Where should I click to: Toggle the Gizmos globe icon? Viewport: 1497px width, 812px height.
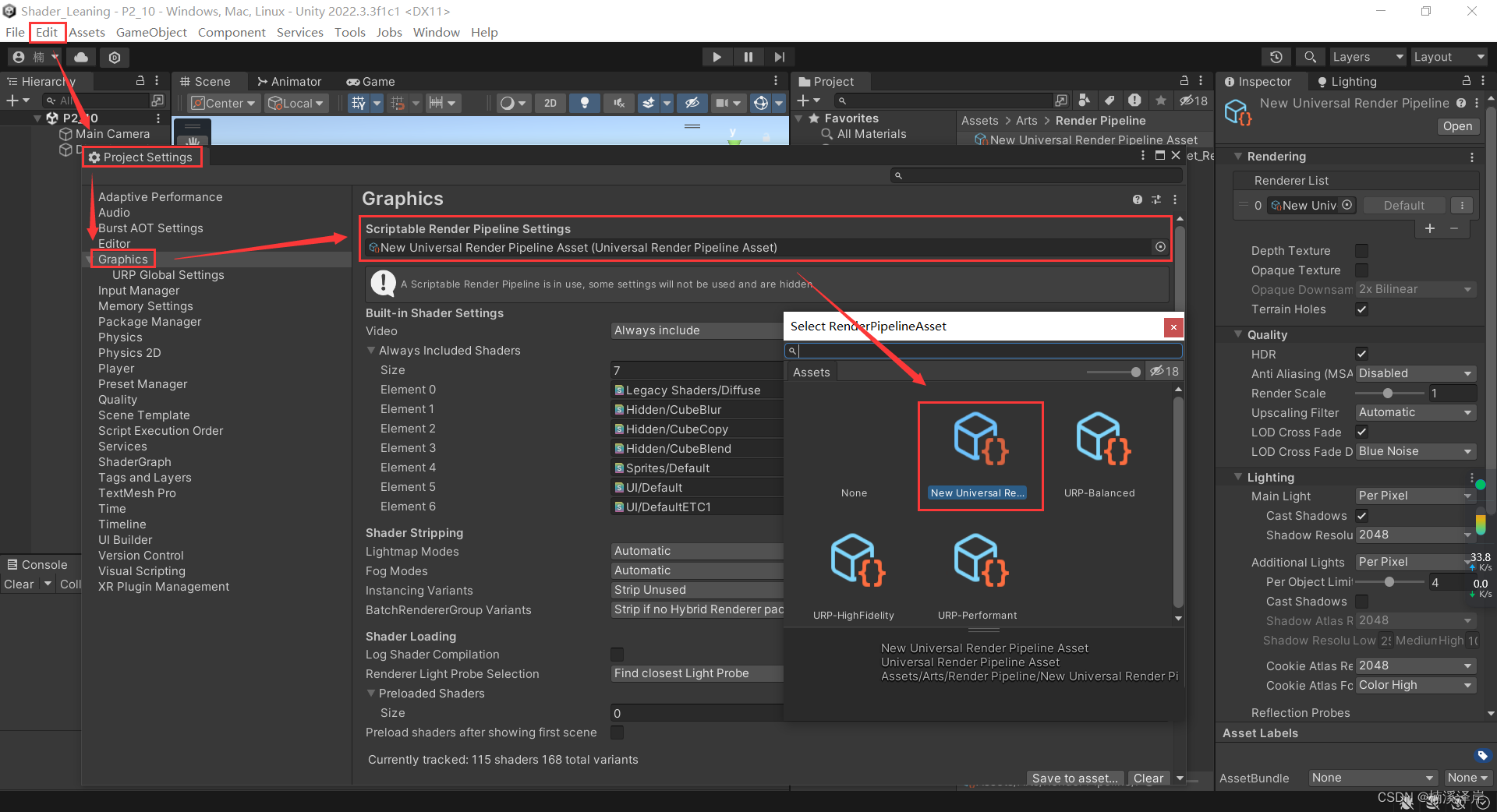coord(761,103)
